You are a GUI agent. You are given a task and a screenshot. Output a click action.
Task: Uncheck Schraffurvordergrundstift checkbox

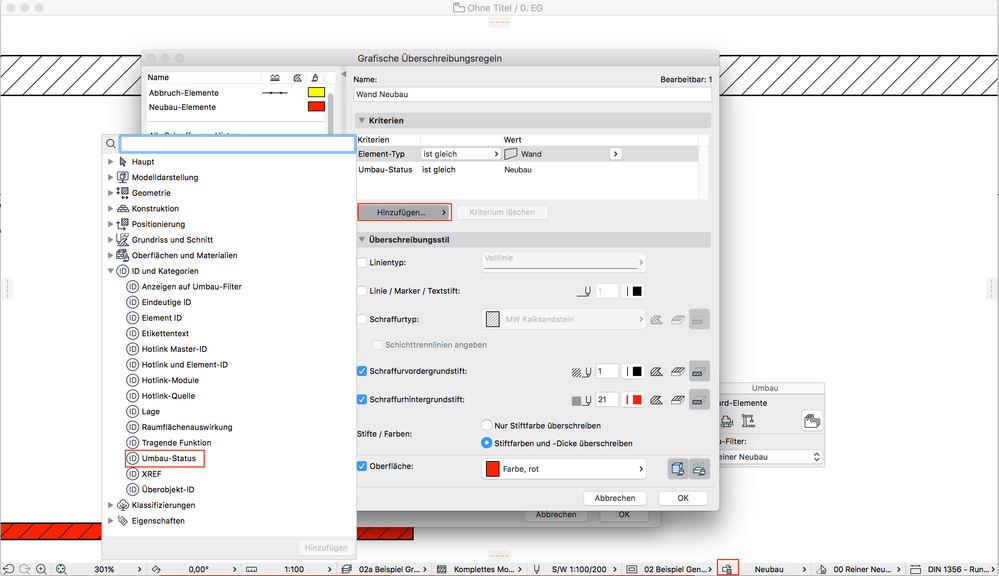(362, 371)
